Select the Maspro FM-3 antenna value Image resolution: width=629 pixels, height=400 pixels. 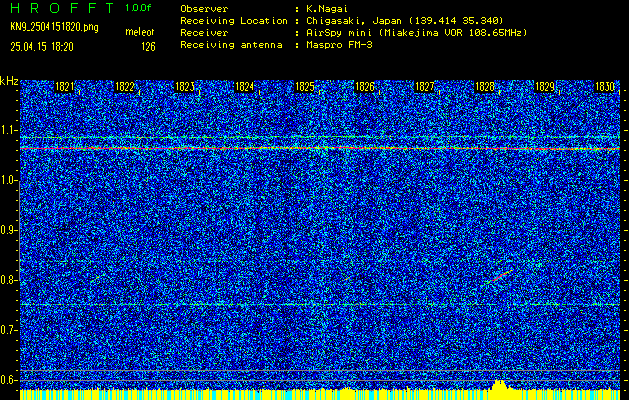[339, 45]
